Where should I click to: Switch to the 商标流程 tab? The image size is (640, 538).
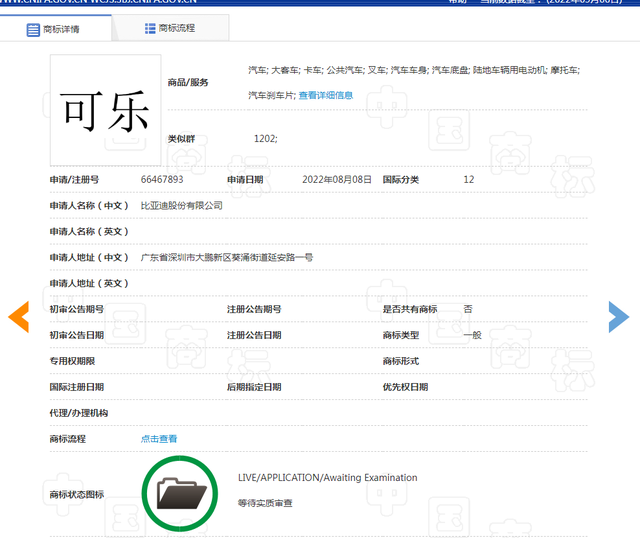pos(171,28)
